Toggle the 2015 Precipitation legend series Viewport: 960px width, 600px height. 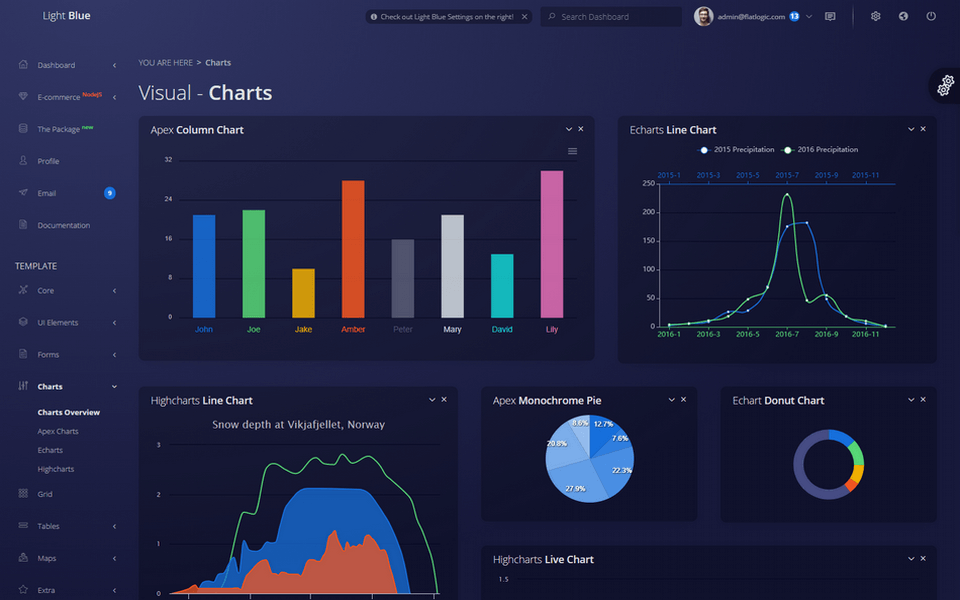737,150
